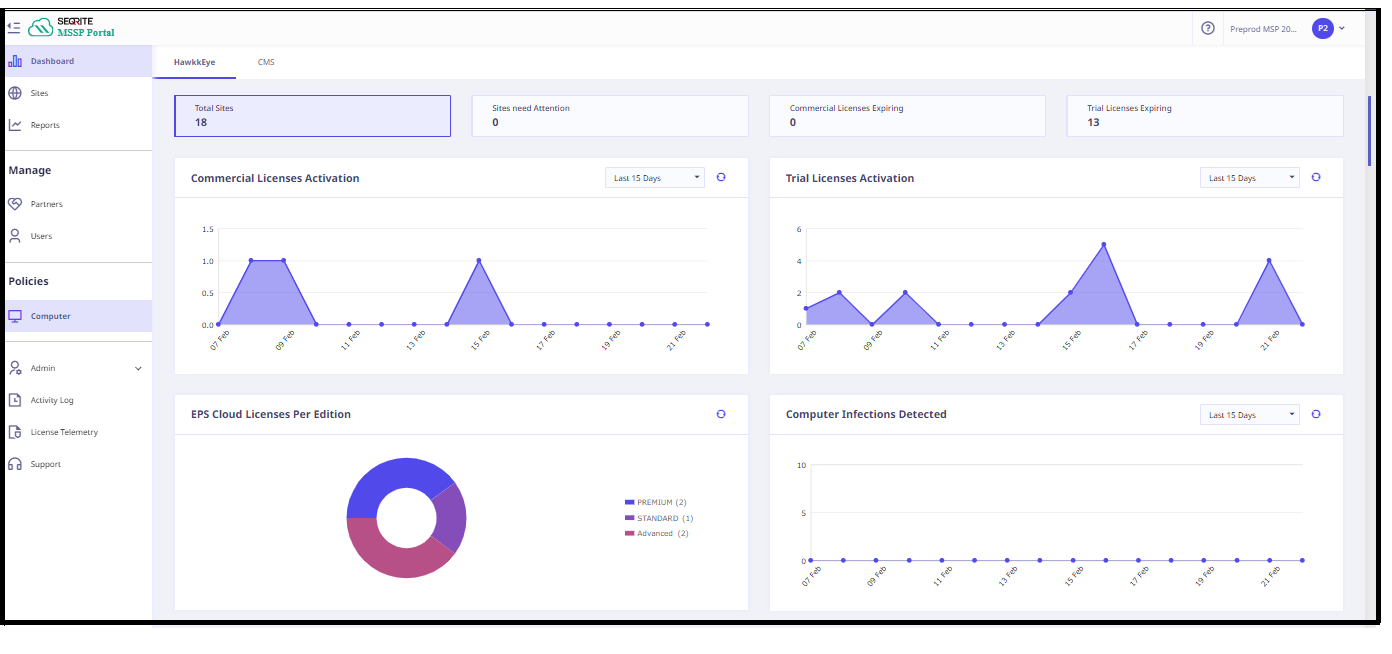The width and height of the screenshot is (1392, 654).
Task: Open Dashboard in the sidebar
Action: [x=76, y=61]
